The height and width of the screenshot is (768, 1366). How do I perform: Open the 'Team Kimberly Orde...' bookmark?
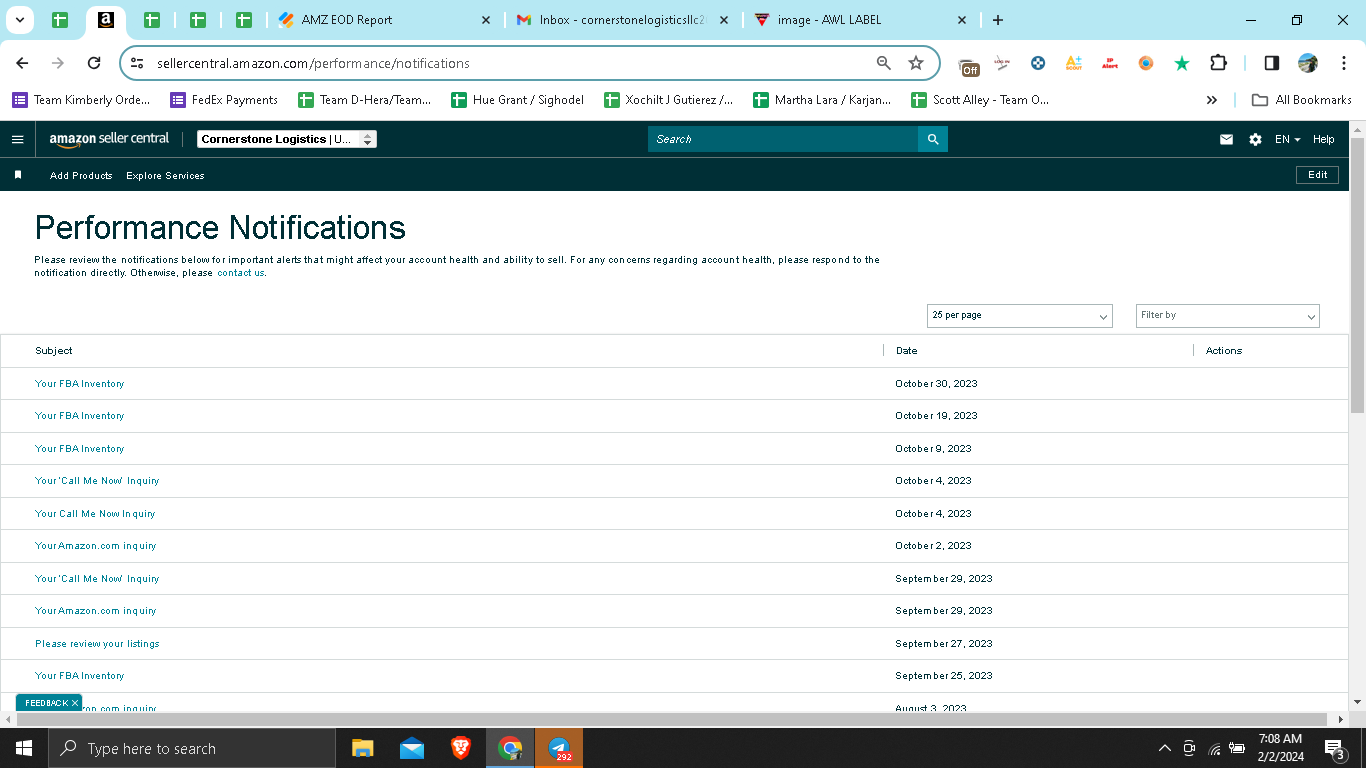[x=81, y=100]
